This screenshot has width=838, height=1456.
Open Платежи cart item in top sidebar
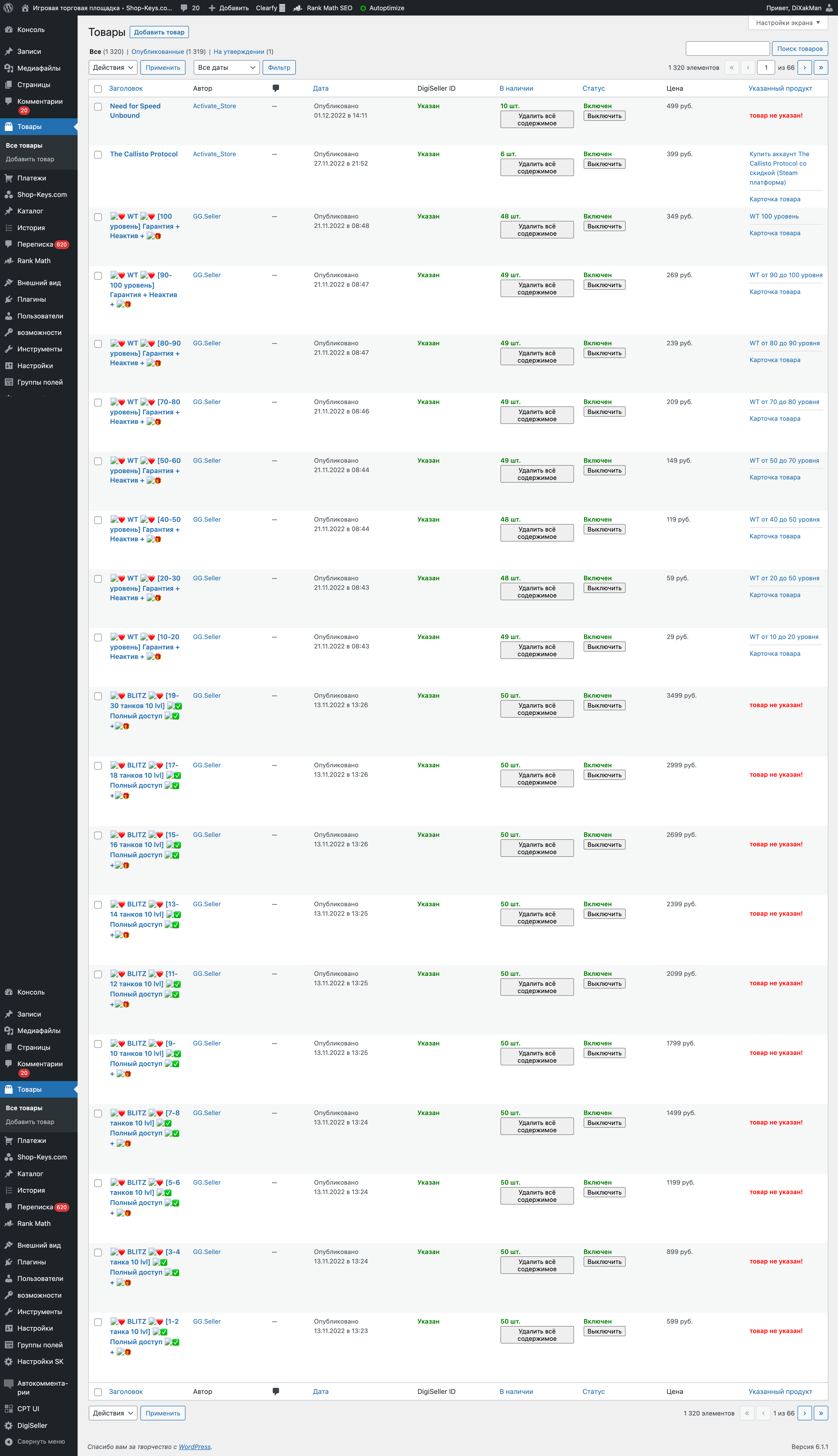coord(39,178)
